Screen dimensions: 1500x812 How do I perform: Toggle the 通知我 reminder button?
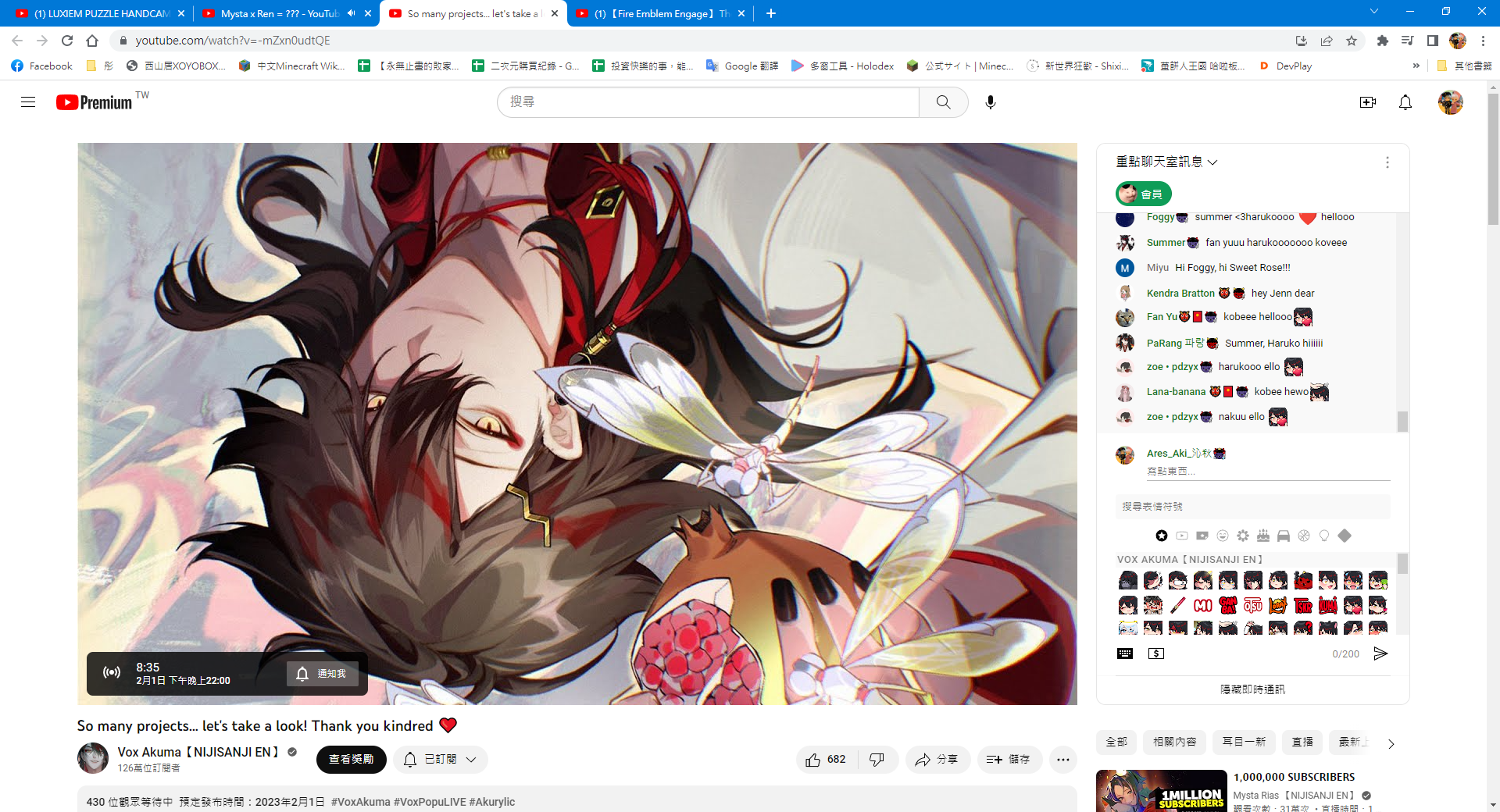(x=322, y=674)
